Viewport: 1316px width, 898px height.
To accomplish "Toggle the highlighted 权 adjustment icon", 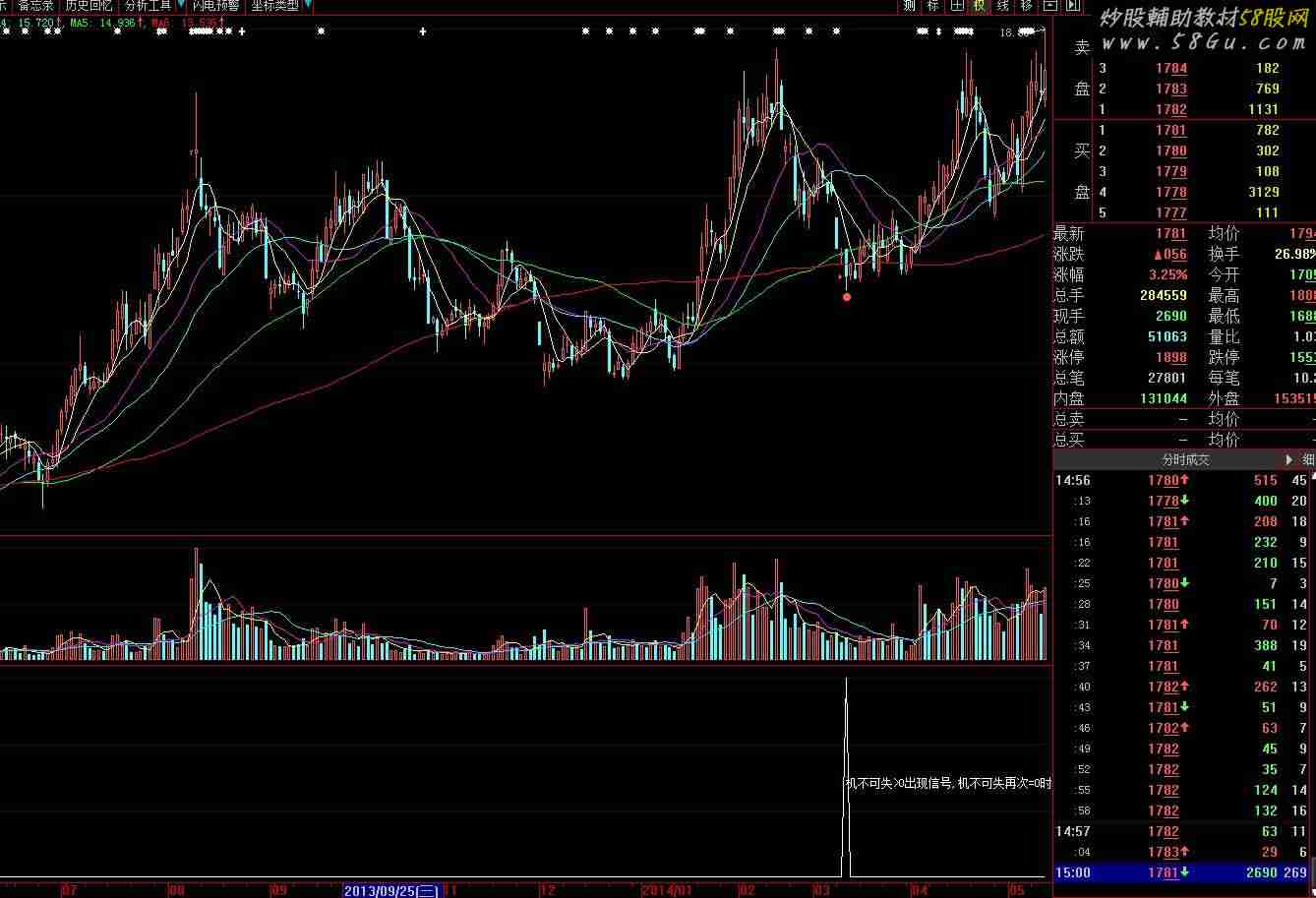I will pyautogui.click(x=980, y=6).
